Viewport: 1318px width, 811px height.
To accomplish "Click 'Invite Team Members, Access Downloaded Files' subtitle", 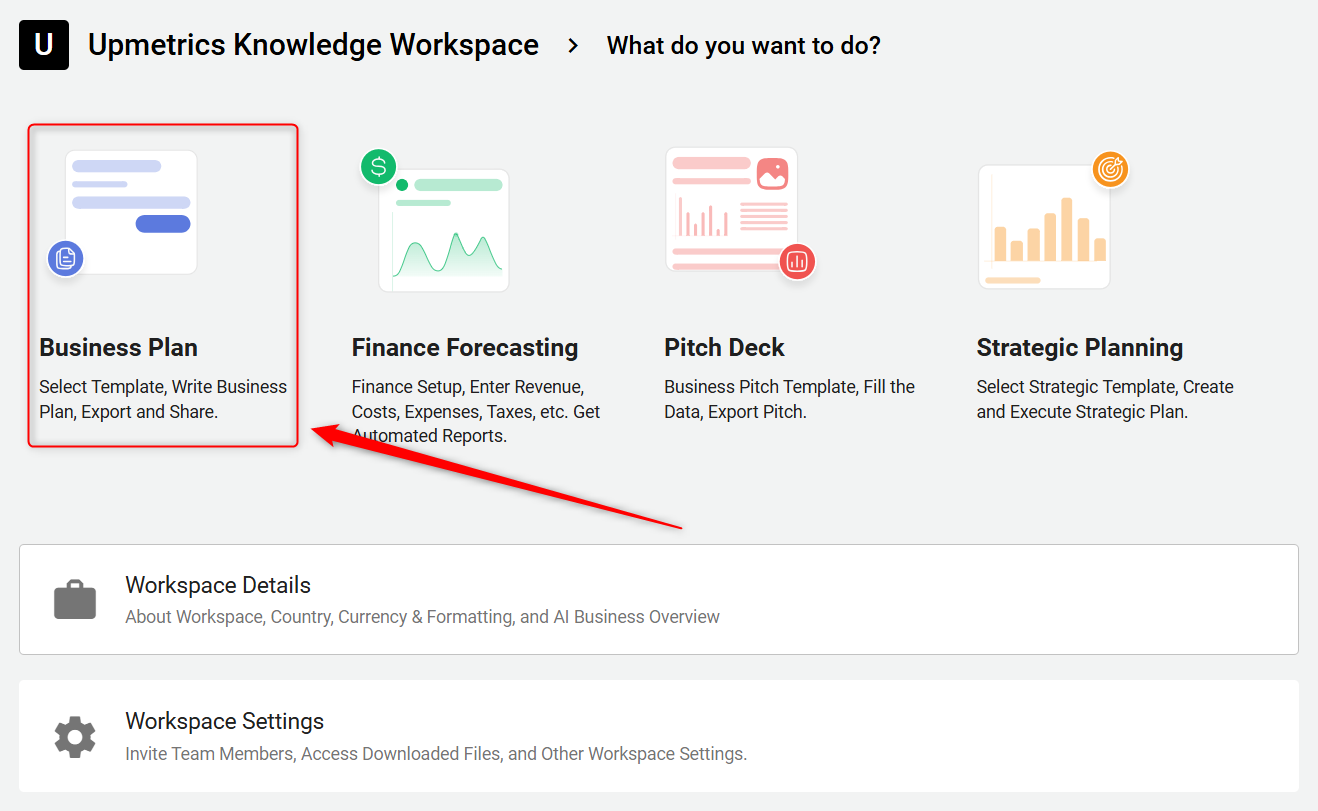I will click(436, 753).
